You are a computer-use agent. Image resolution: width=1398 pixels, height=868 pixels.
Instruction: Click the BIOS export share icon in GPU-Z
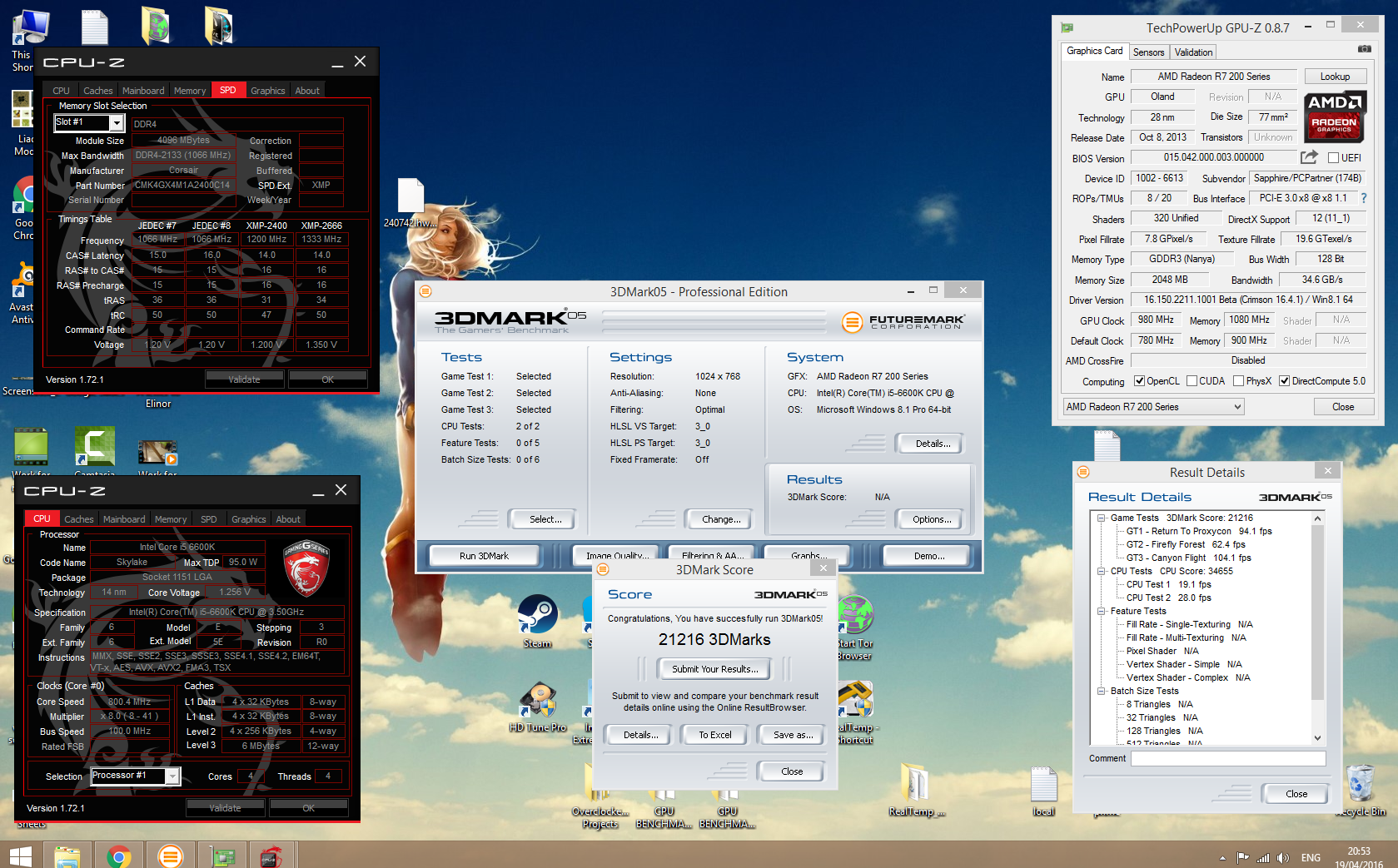[1309, 157]
